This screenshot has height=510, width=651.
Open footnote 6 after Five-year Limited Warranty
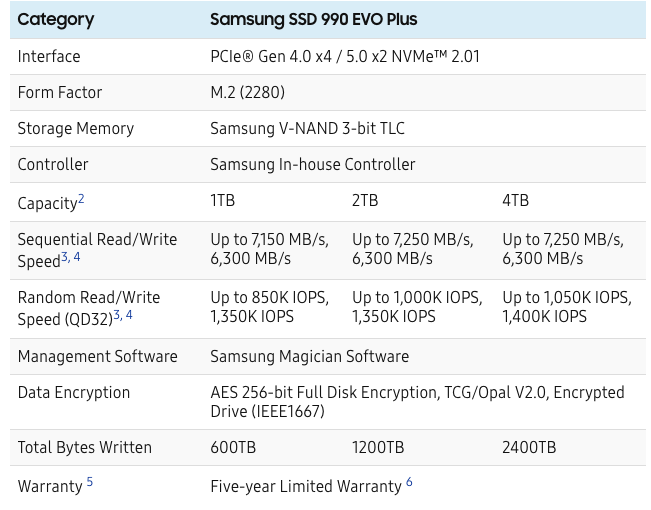pos(409,482)
